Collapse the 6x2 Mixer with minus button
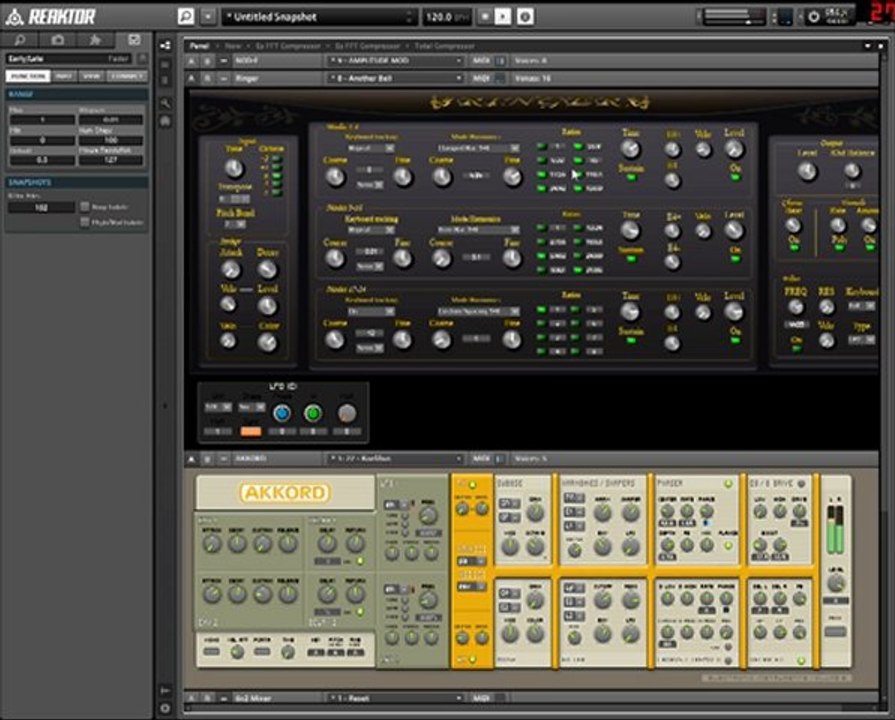This screenshot has width=895, height=720. tap(223, 698)
